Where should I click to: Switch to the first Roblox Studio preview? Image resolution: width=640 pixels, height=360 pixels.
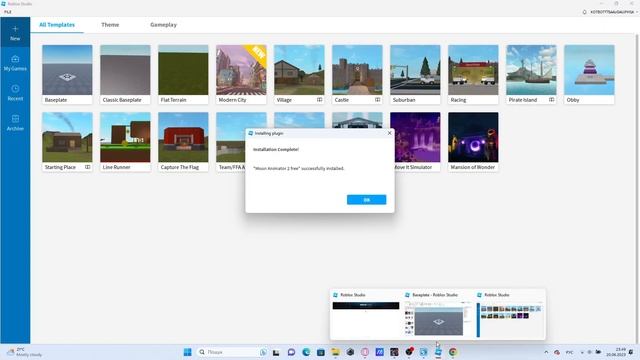coord(366,315)
